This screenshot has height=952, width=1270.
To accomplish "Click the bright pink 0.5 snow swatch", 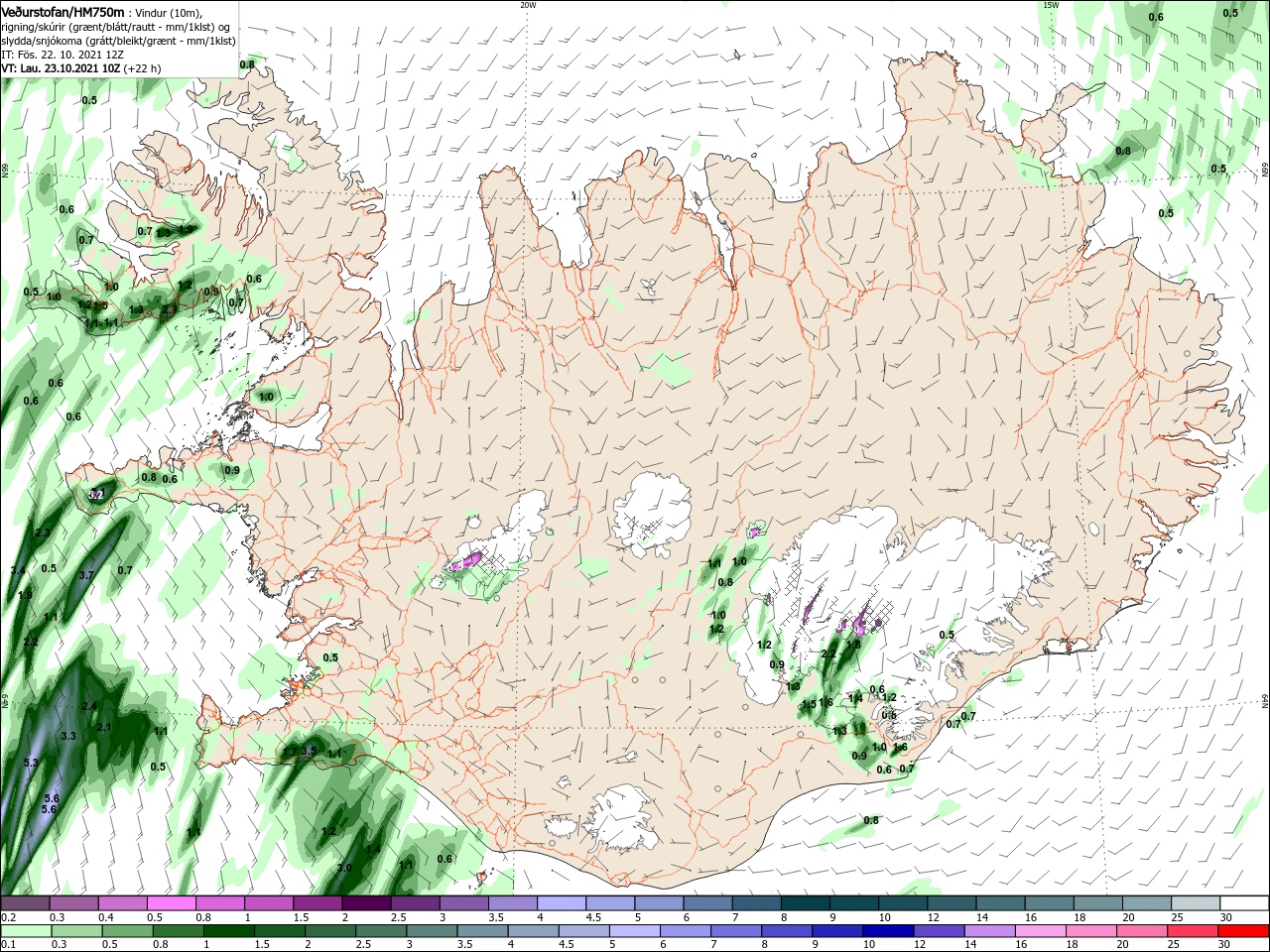I will 172,903.
